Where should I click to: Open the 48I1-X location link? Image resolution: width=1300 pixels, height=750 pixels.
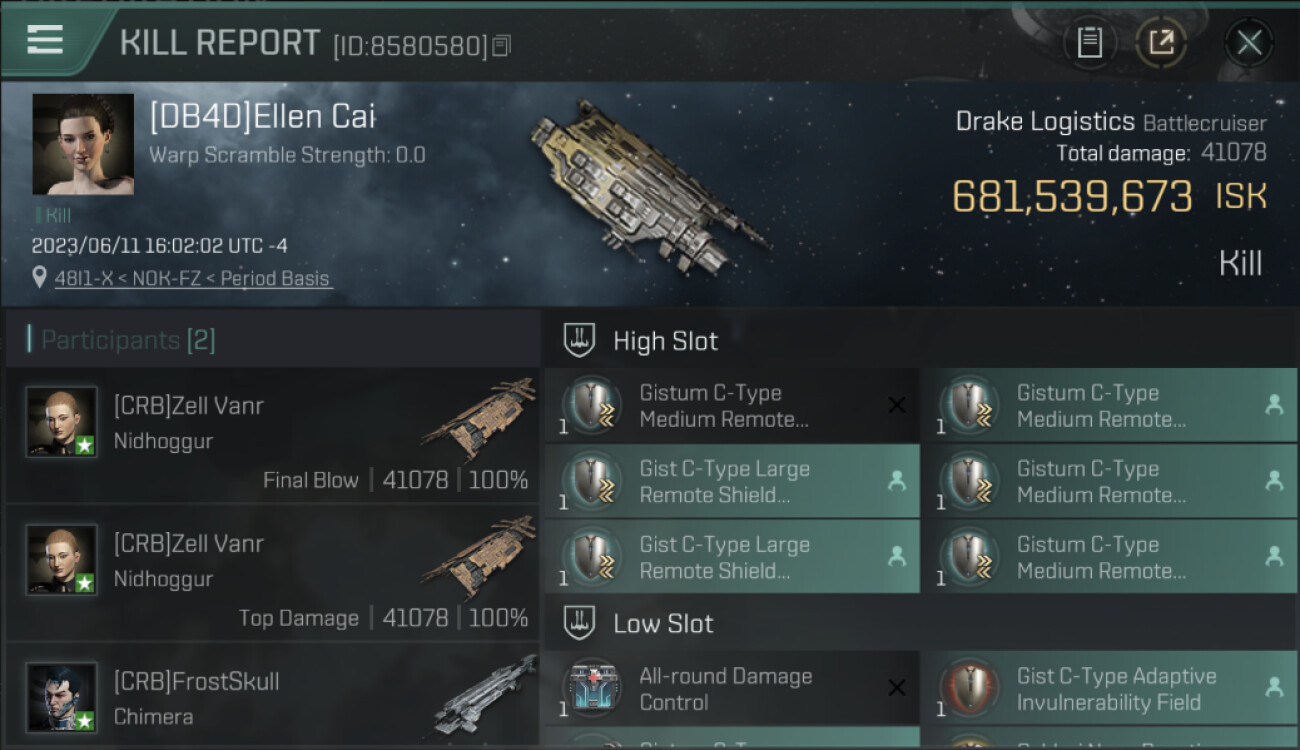click(192, 279)
